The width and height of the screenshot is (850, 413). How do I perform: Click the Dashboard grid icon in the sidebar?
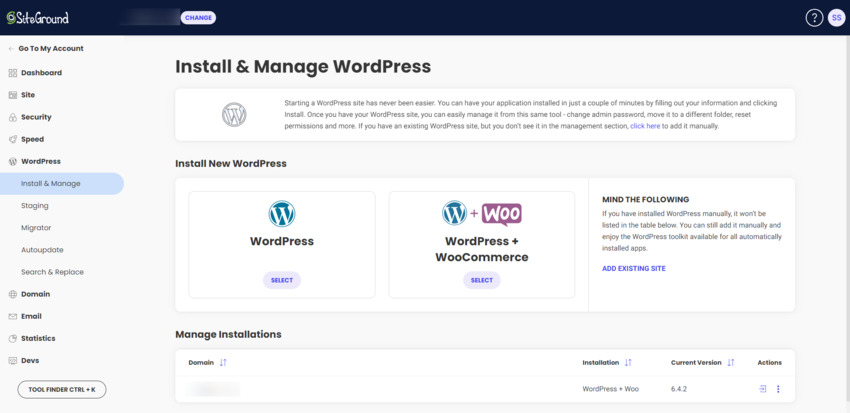13,73
